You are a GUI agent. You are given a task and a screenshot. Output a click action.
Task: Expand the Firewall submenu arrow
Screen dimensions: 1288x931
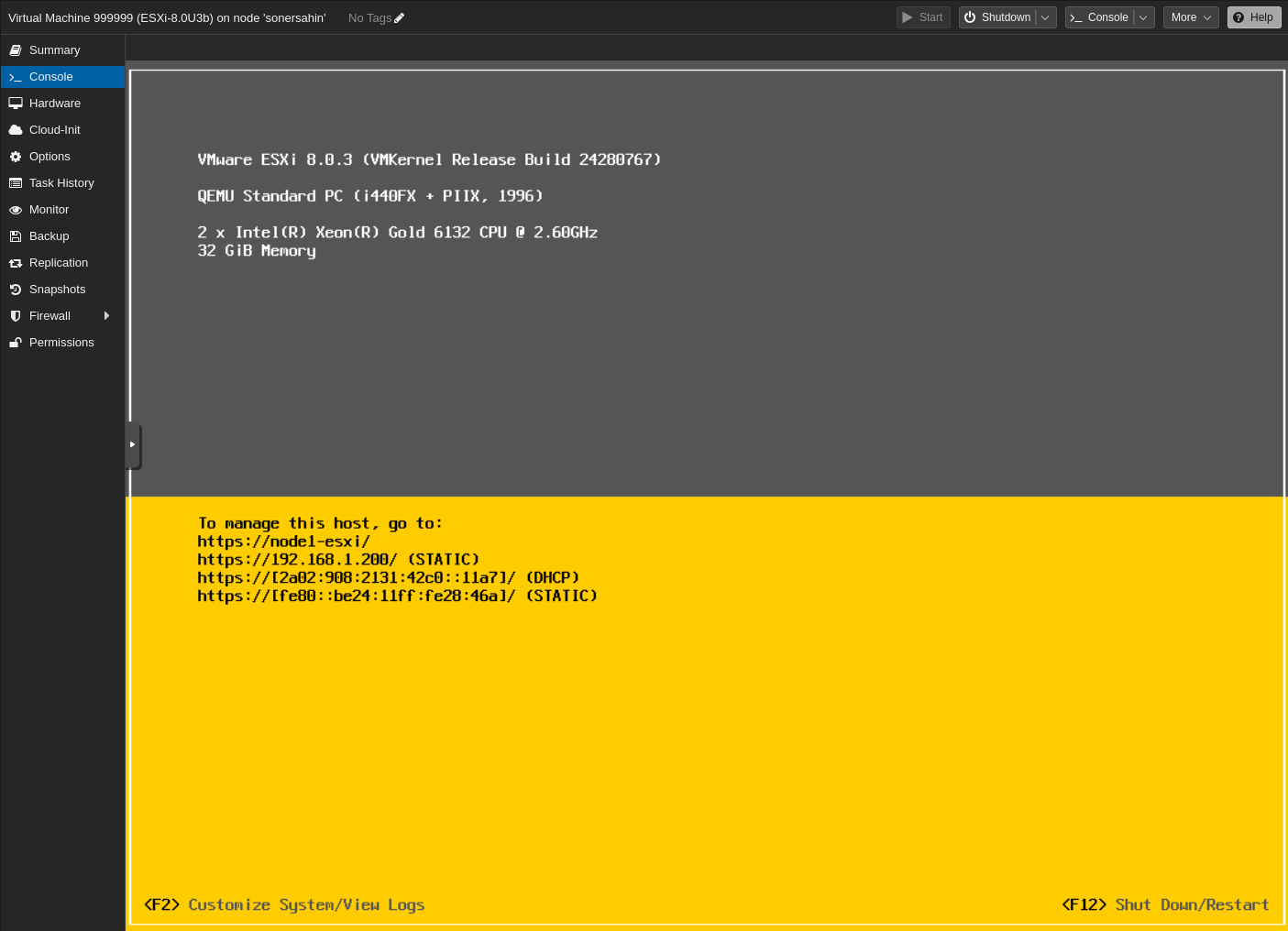click(106, 315)
